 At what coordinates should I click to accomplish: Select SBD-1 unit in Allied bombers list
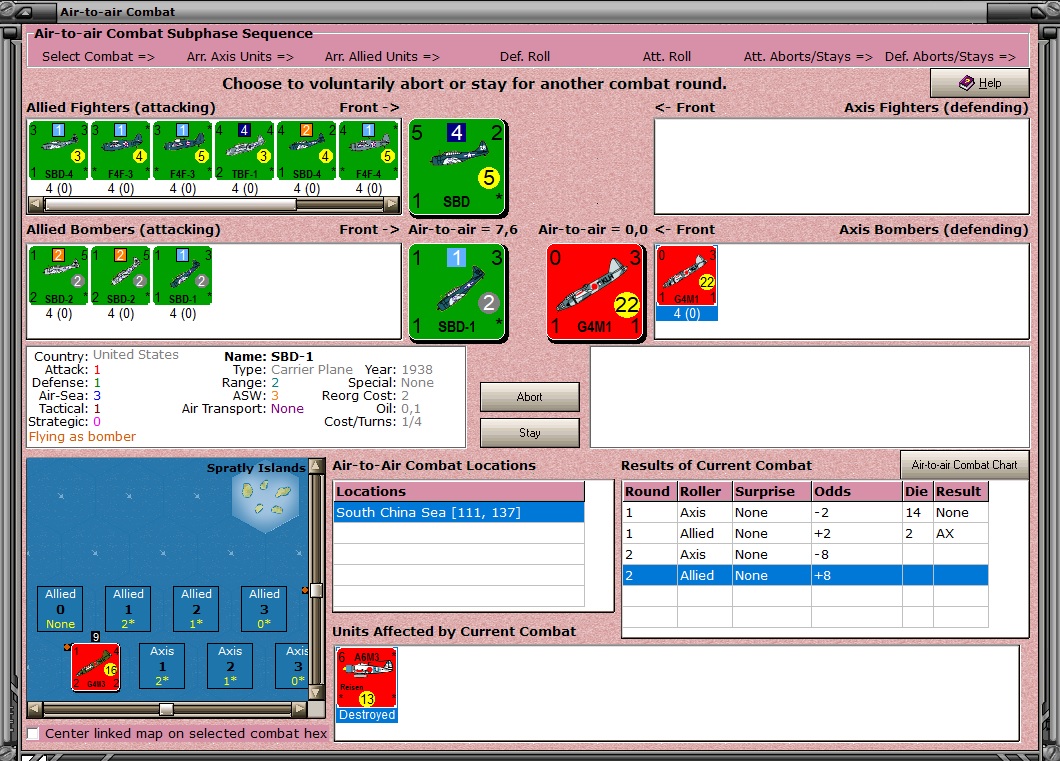tap(183, 276)
